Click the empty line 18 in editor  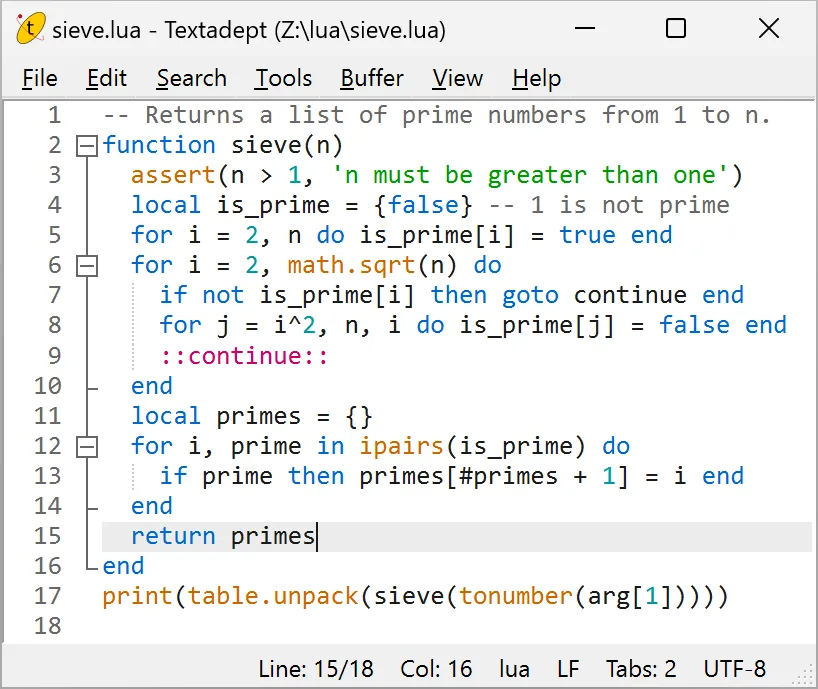pos(456,626)
